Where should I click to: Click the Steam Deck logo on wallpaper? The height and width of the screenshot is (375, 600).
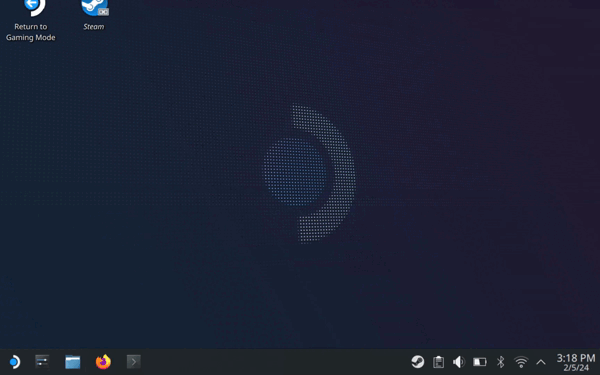(309, 174)
